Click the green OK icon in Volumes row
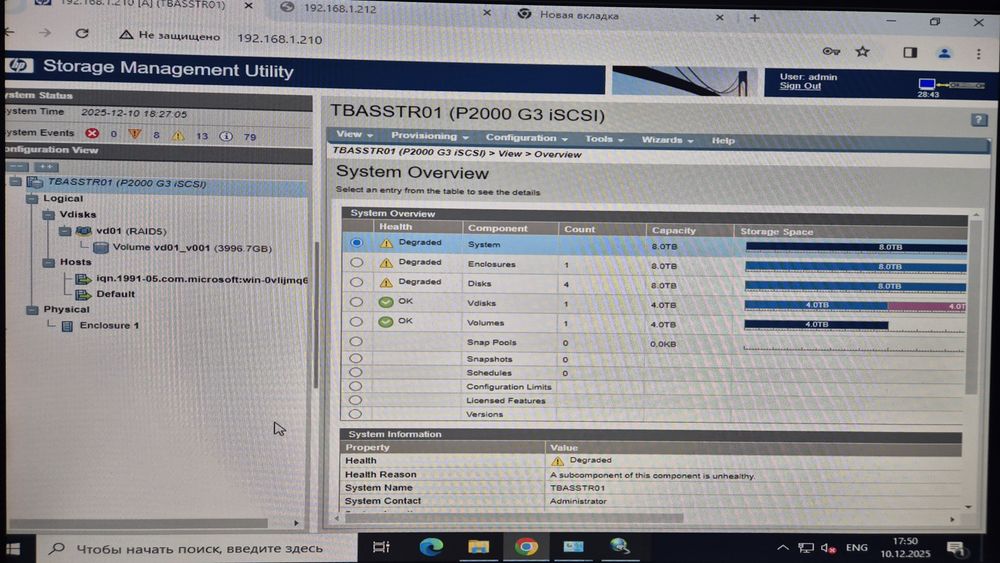 pyautogui.click(x=385, y=321)
